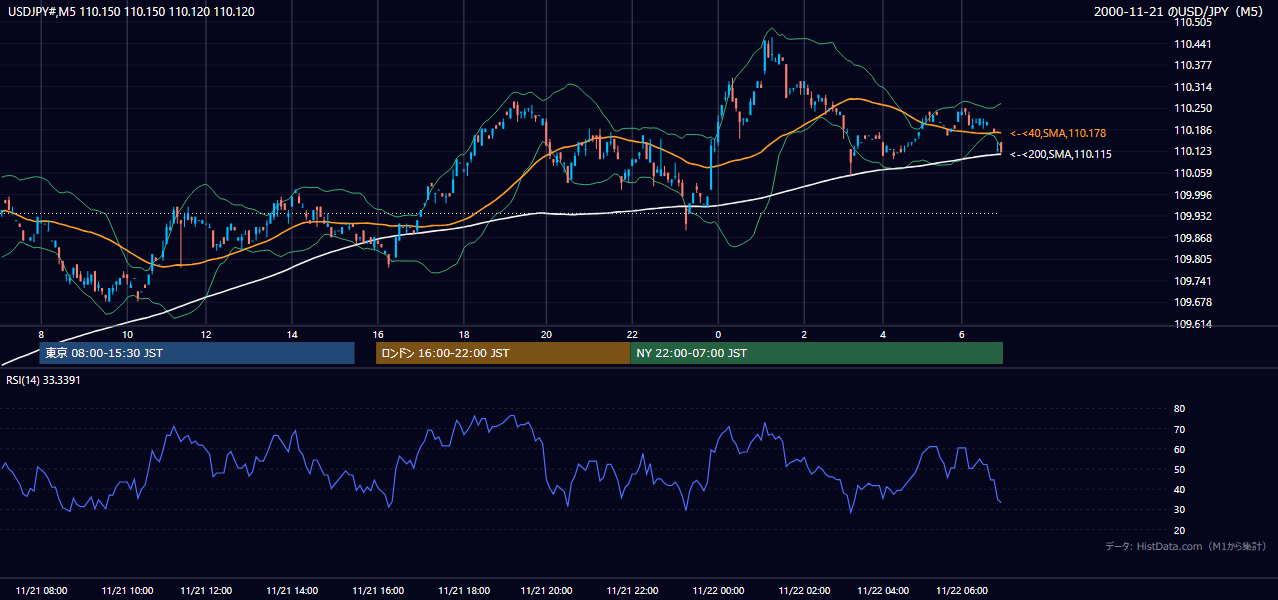This screenshot has width=1278, height=600.
Task: Click the 11/21 14:00 bottom time label
Action: [290, 591]
